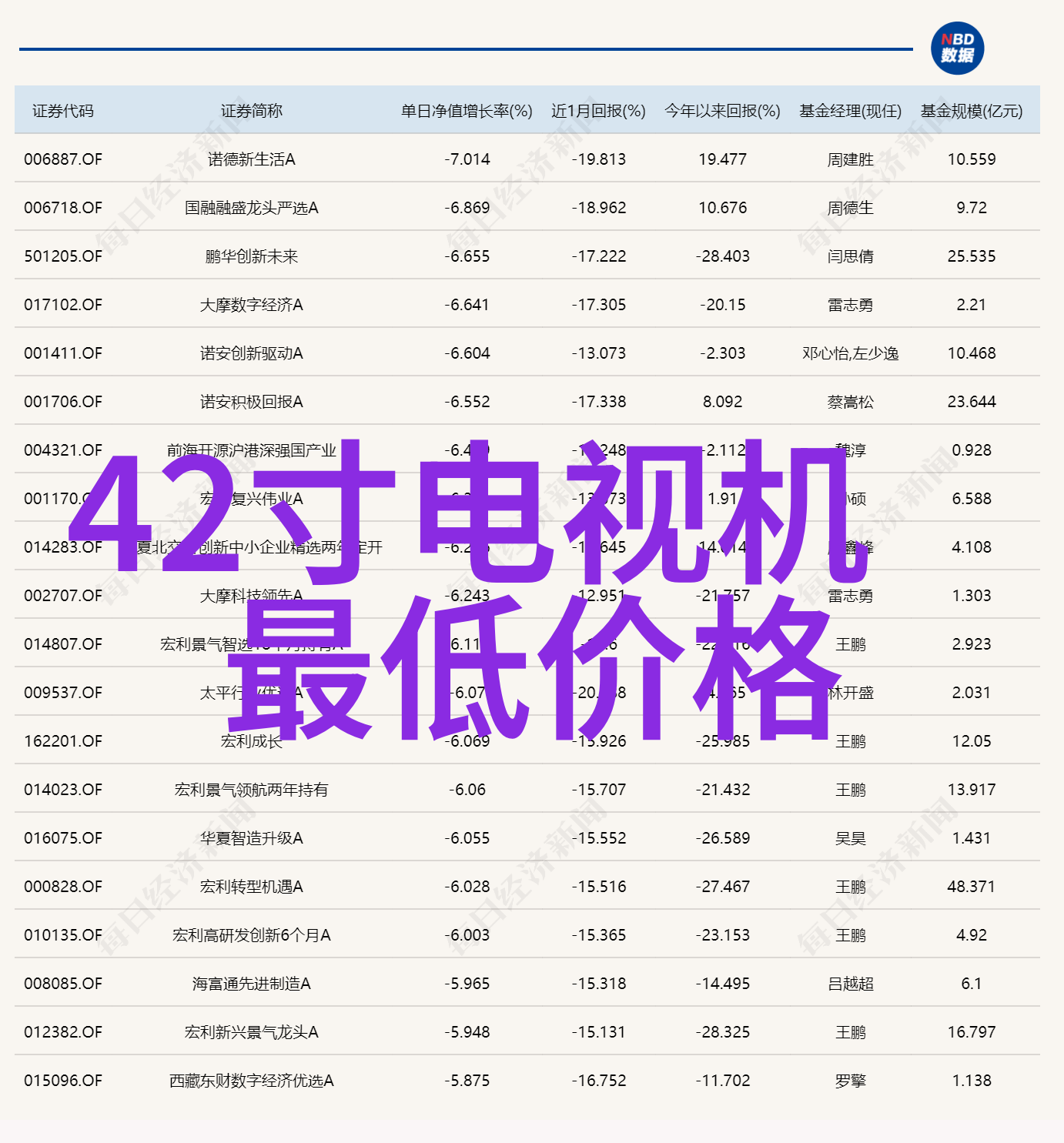Select fund size 12.05
Image resolution: width=1064 pixels, height=1143 pixels.
(x=972, y=741)
